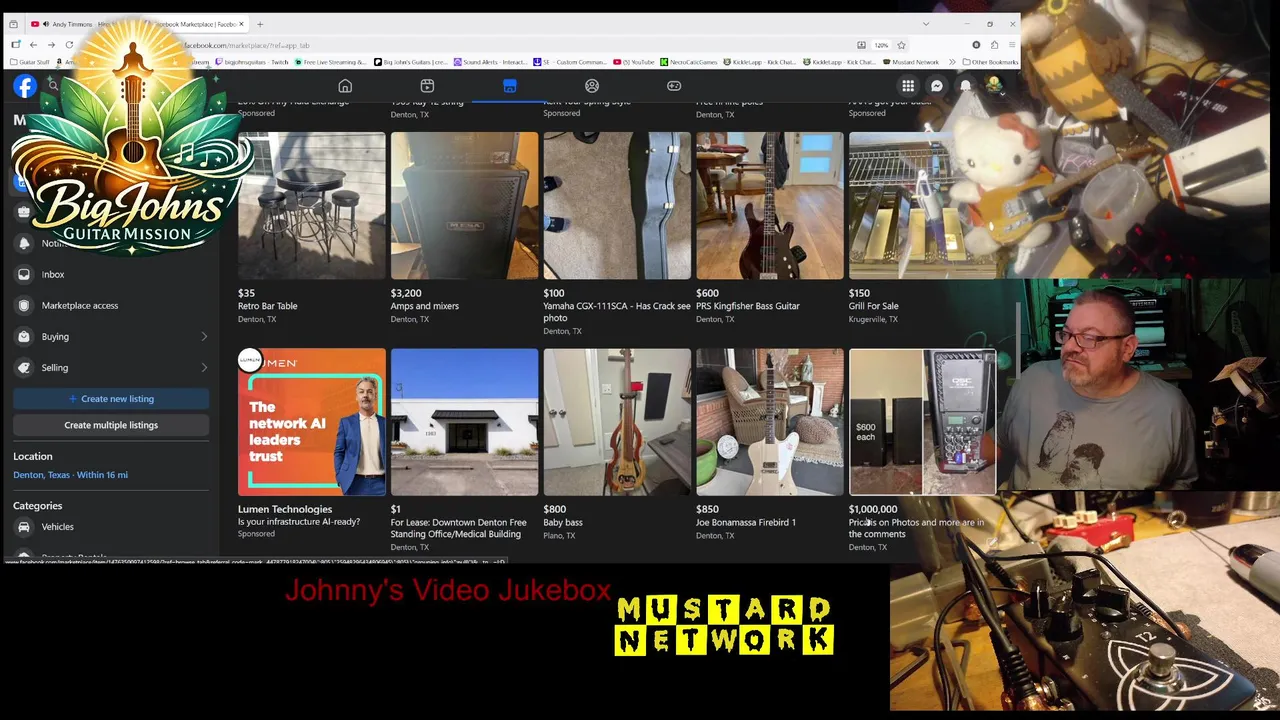Open the For Lease Downtown Denton photo
This screenshot has height=720, width=1280.
click(x=464, y=422)
